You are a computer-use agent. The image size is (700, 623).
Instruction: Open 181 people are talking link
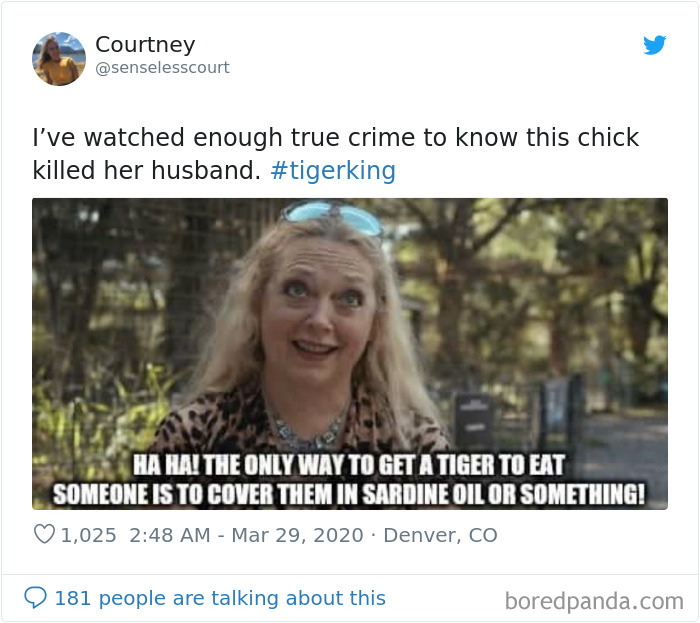(x=220, y=598)
